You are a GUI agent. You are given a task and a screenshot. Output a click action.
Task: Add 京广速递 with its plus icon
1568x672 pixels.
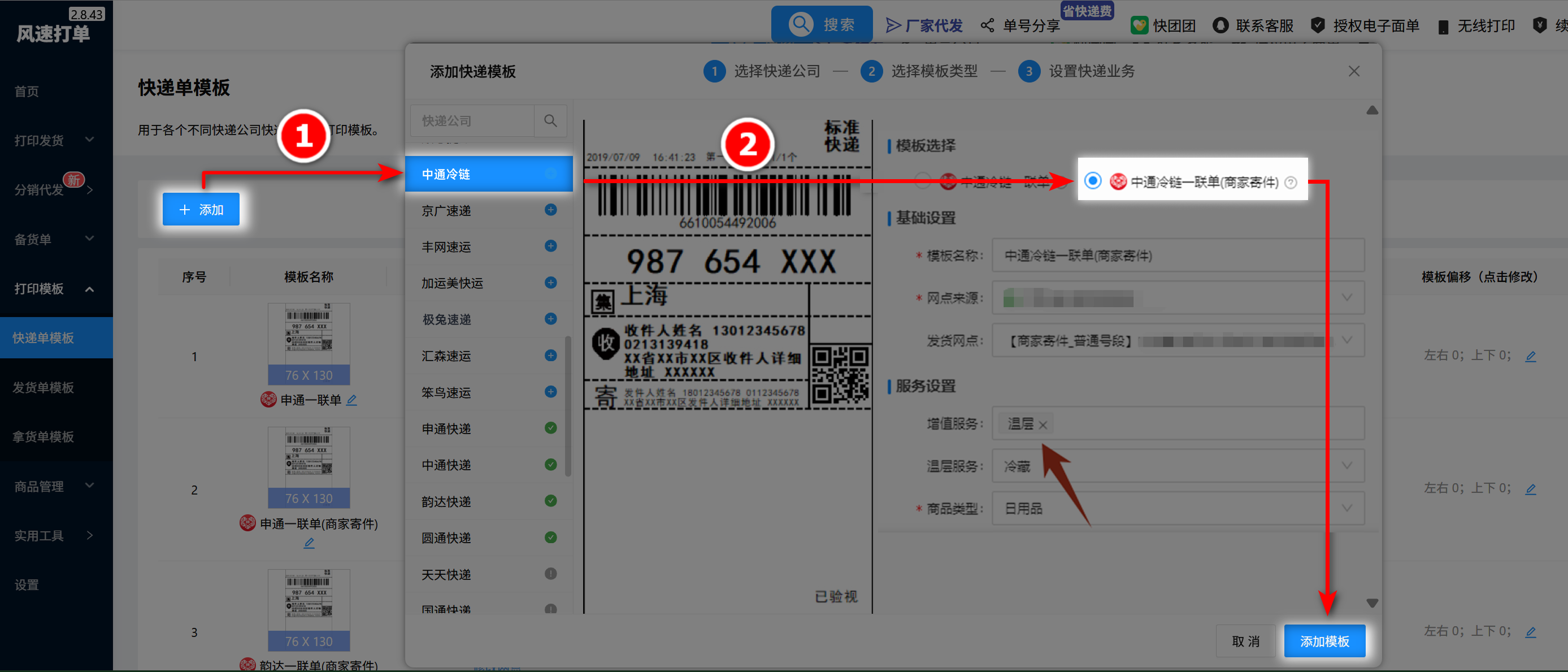click(550, 210)
